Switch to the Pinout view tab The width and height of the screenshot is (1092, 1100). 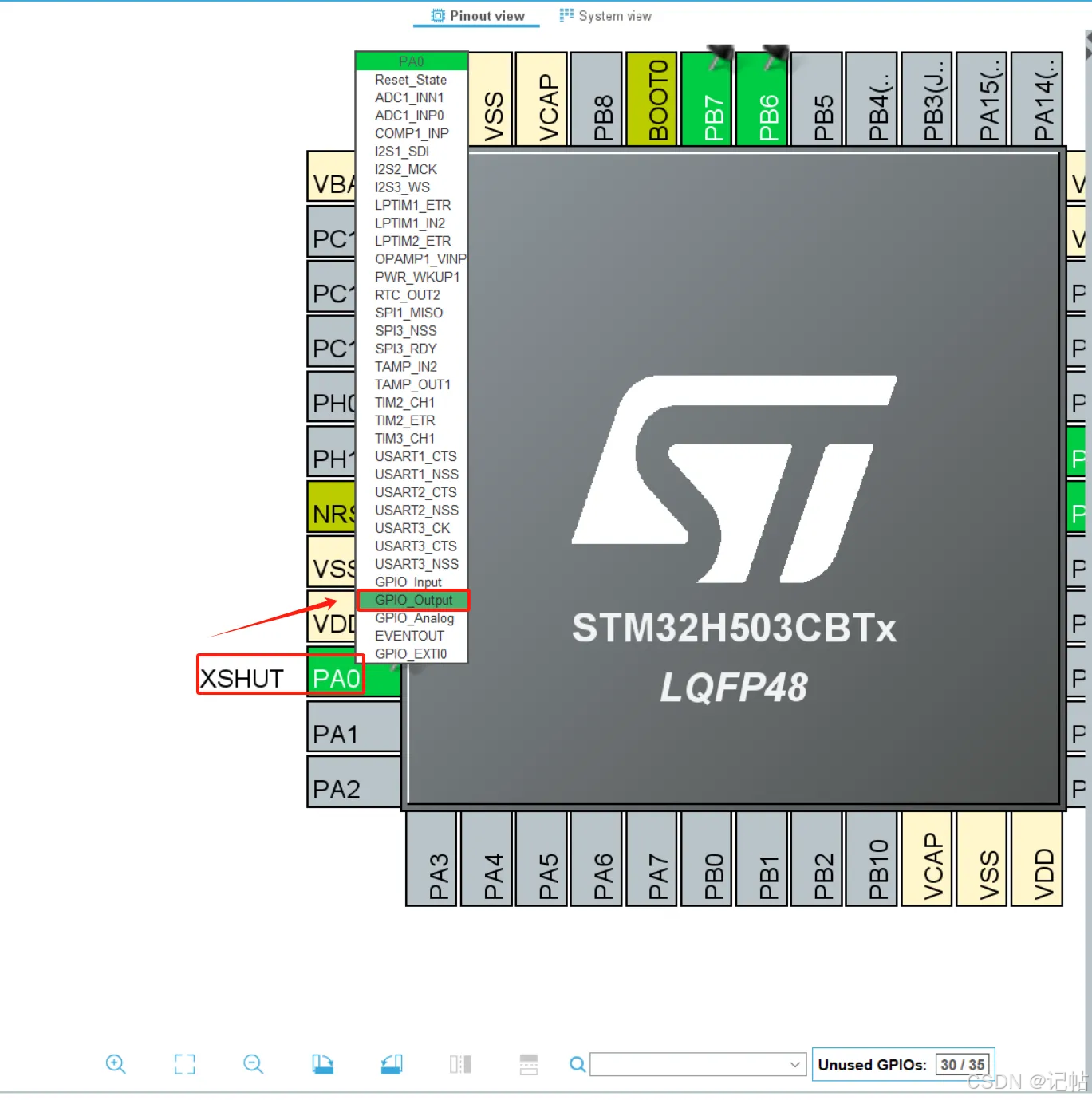click(x=477, y=16)
